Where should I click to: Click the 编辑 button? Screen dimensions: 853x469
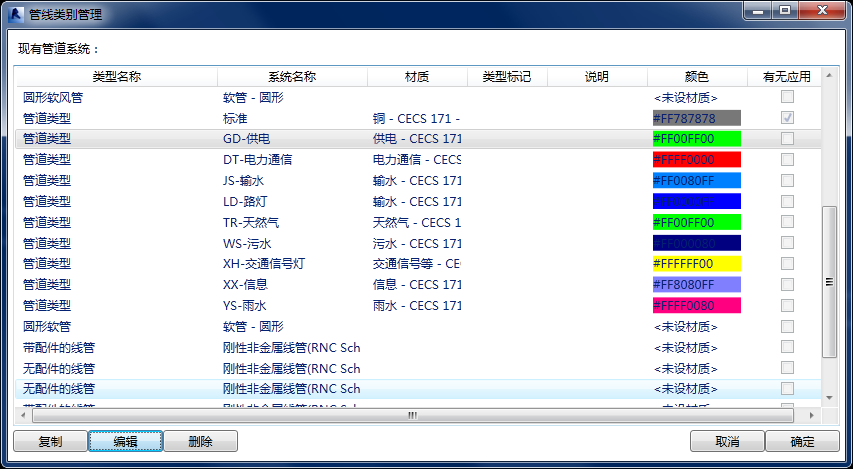pos(125,441)
